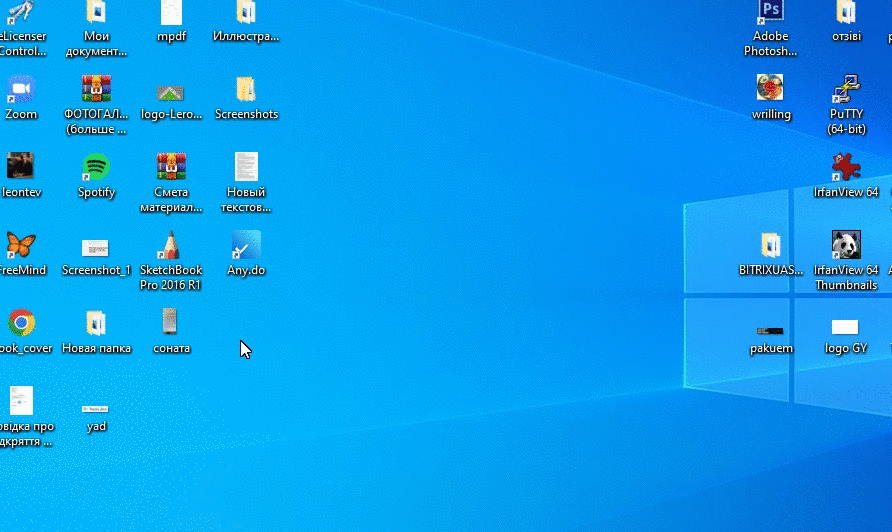Select the FreeMind butterfly icon
Screen dimensions: 892x532
coord(20,246)
